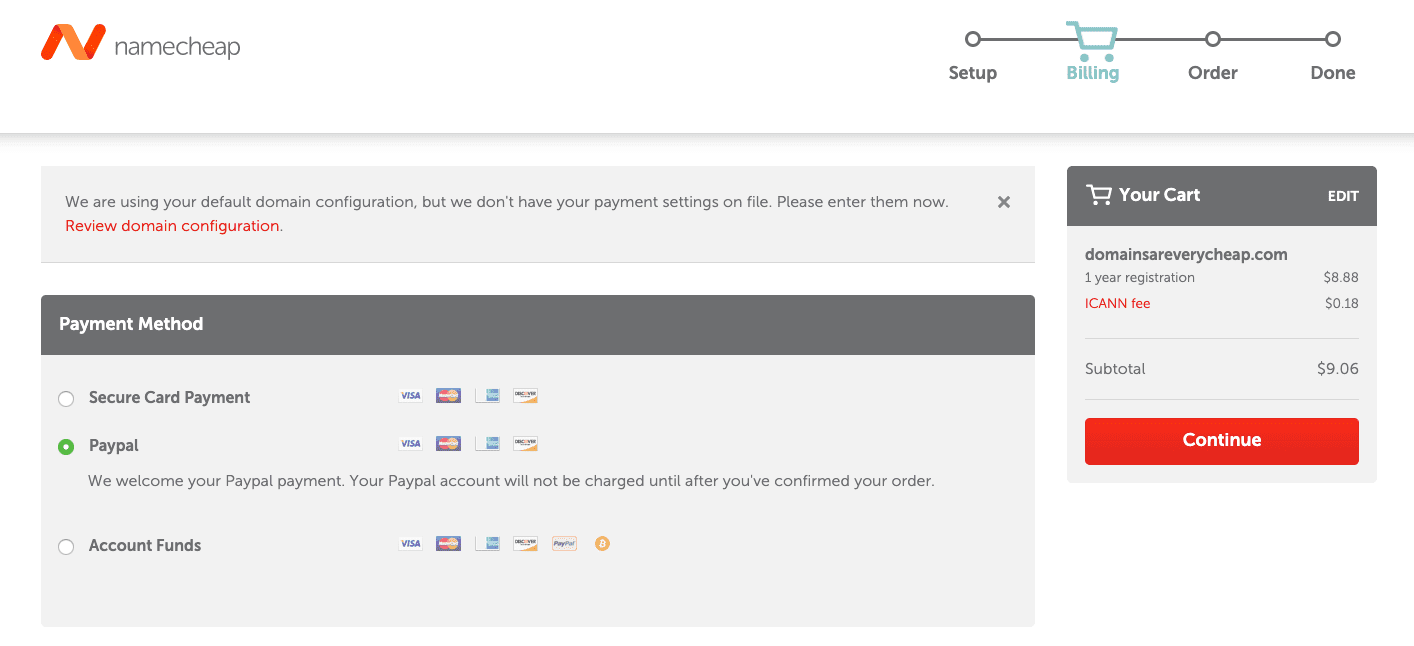The image size is (1414, 646).
Task: Click the cart icon beside Your Cart
Action: 1099,195
